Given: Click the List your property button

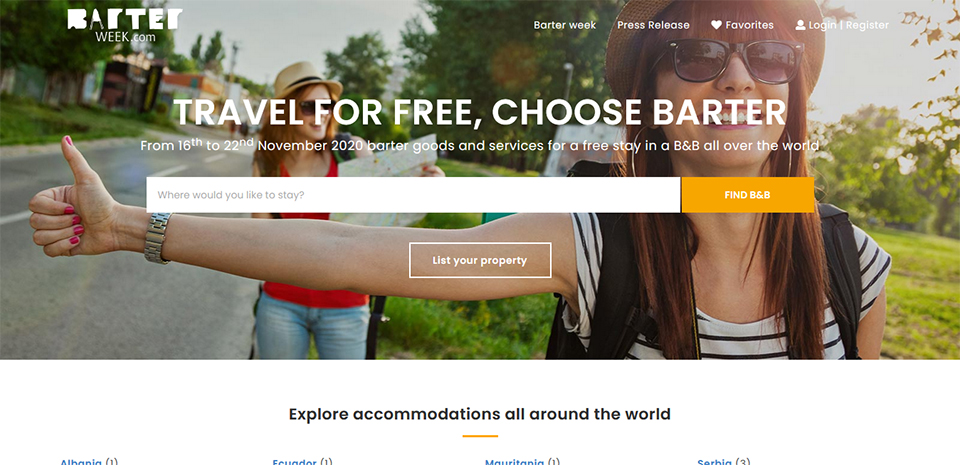Looking at the screenshot, I should (480, 260).
